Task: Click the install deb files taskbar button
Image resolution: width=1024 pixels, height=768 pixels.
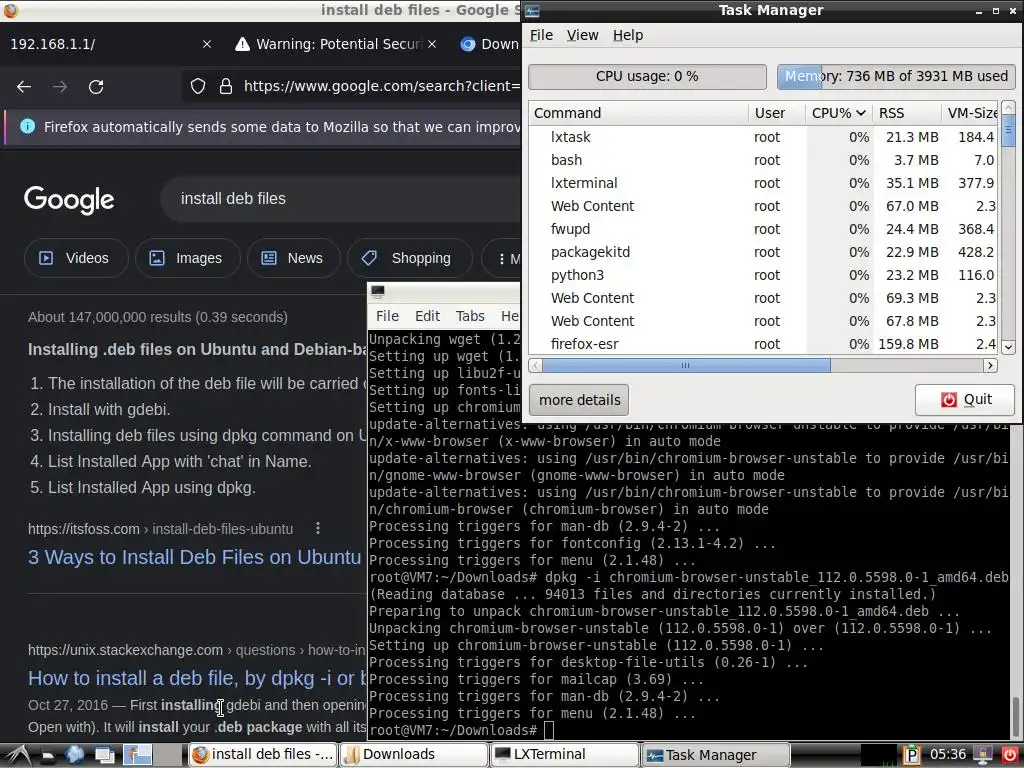Action: click(263, 755)
